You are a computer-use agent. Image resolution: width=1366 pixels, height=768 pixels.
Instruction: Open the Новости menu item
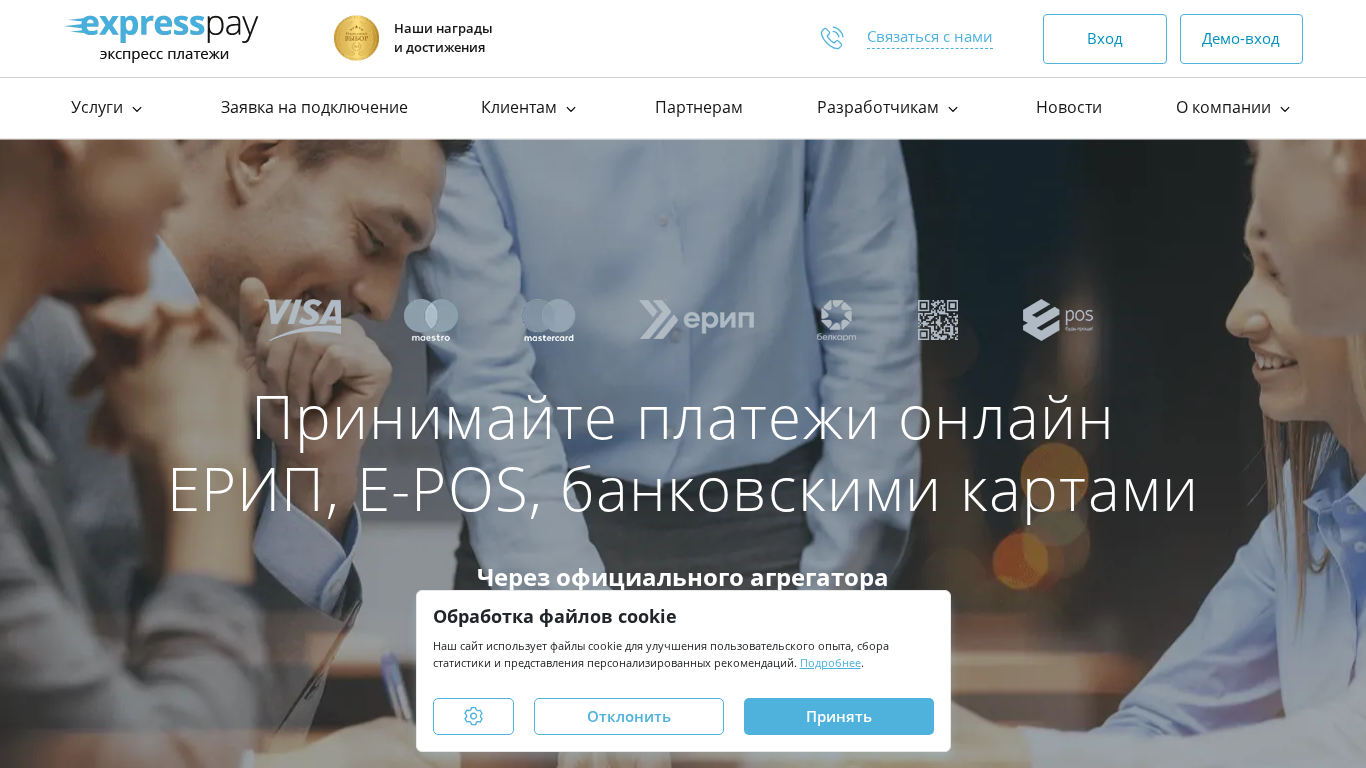[1069, 108]
